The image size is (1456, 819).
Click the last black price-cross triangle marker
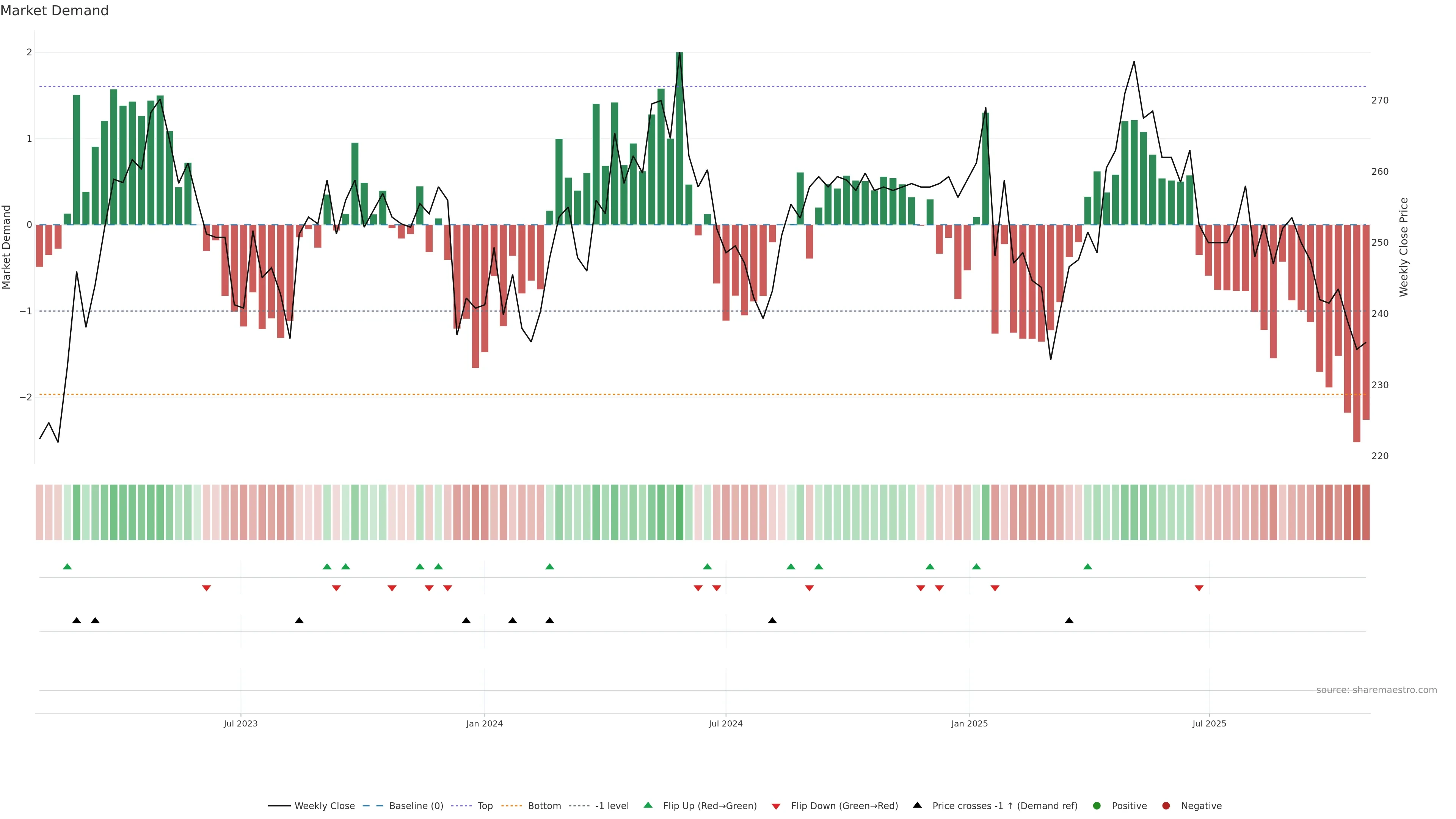(1069, 621)
